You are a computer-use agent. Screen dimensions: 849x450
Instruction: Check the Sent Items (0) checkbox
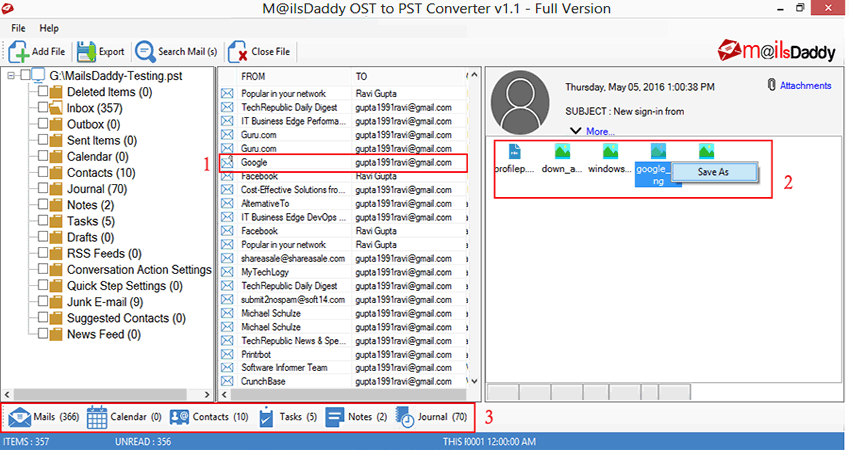[43, 140]
